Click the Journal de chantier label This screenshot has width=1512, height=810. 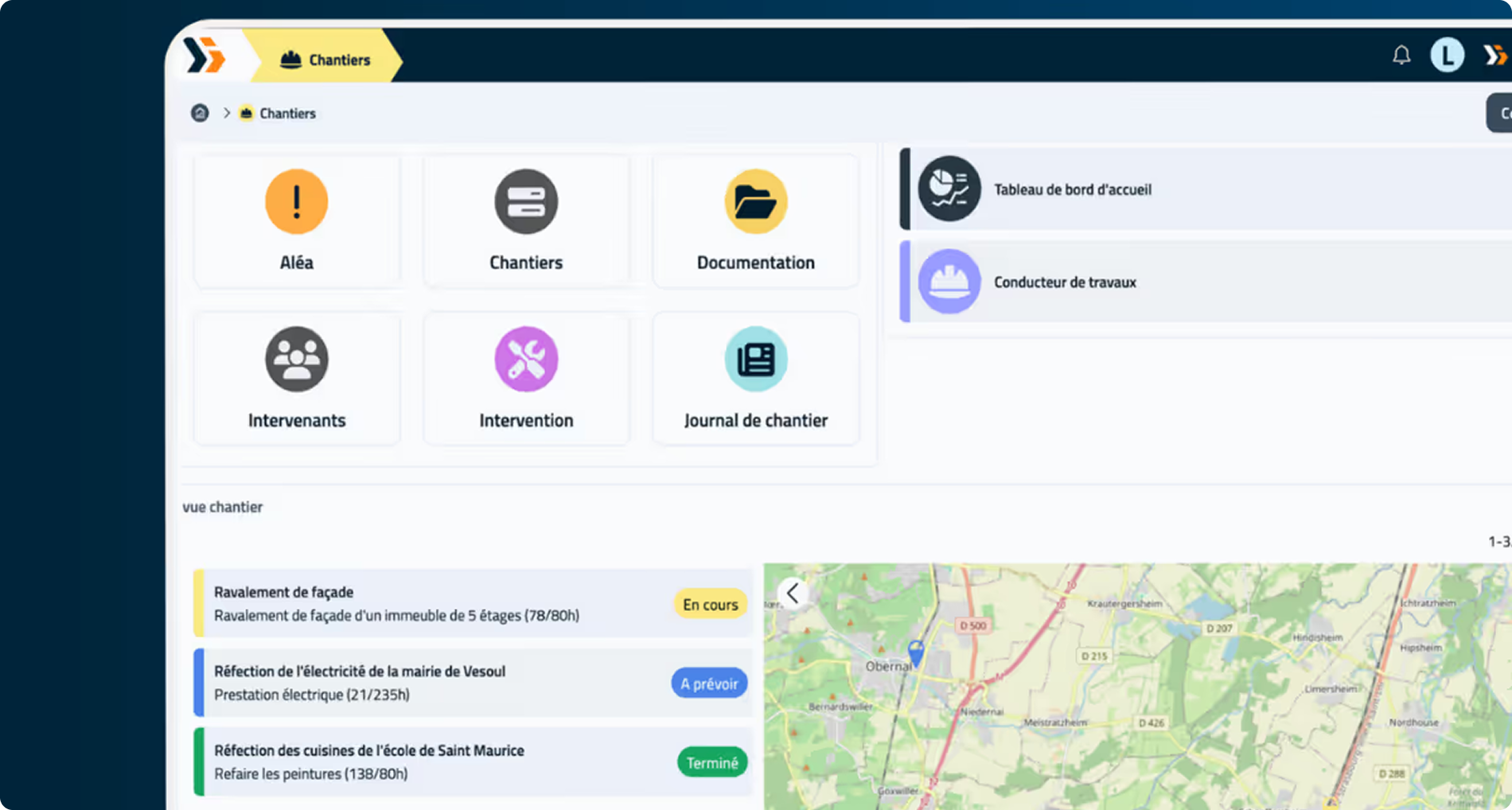[x=756, y=420]
